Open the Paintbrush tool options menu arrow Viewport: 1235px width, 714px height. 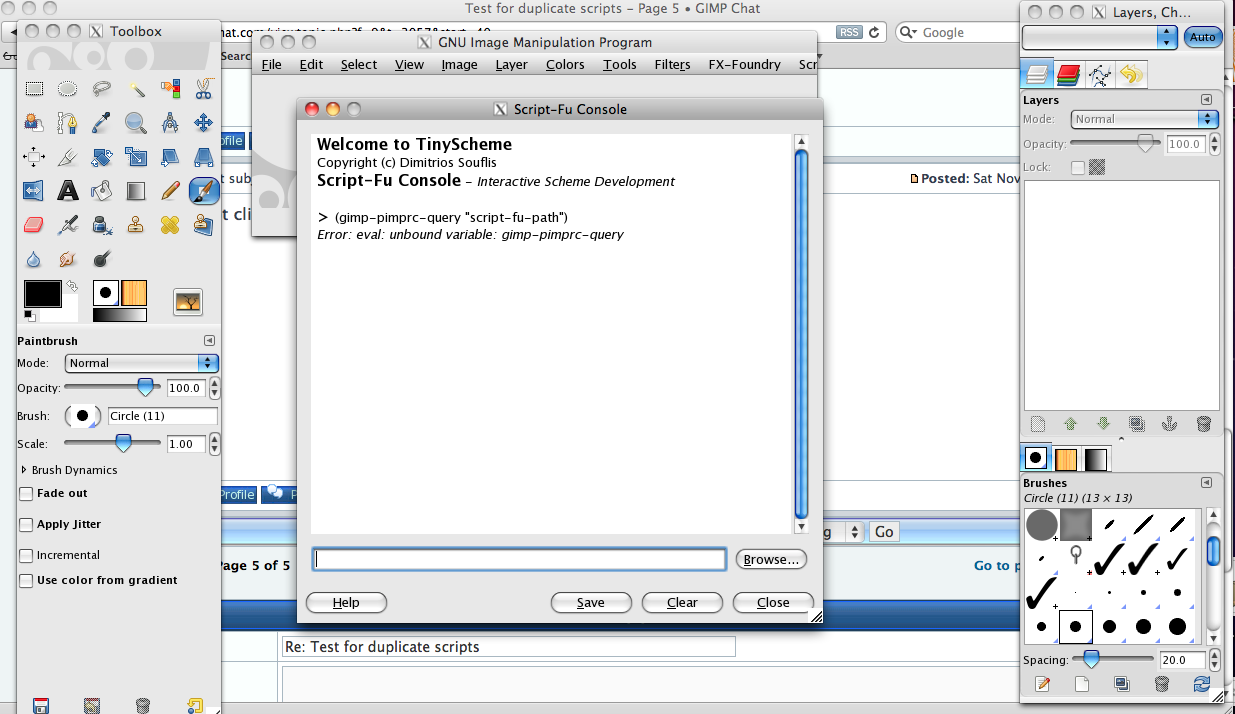click(x=209, y=341)
